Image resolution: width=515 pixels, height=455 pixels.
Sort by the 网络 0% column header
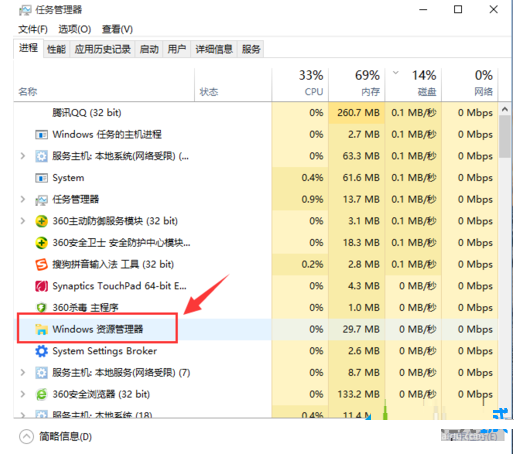pyautogui.click(x=470, y=85)
